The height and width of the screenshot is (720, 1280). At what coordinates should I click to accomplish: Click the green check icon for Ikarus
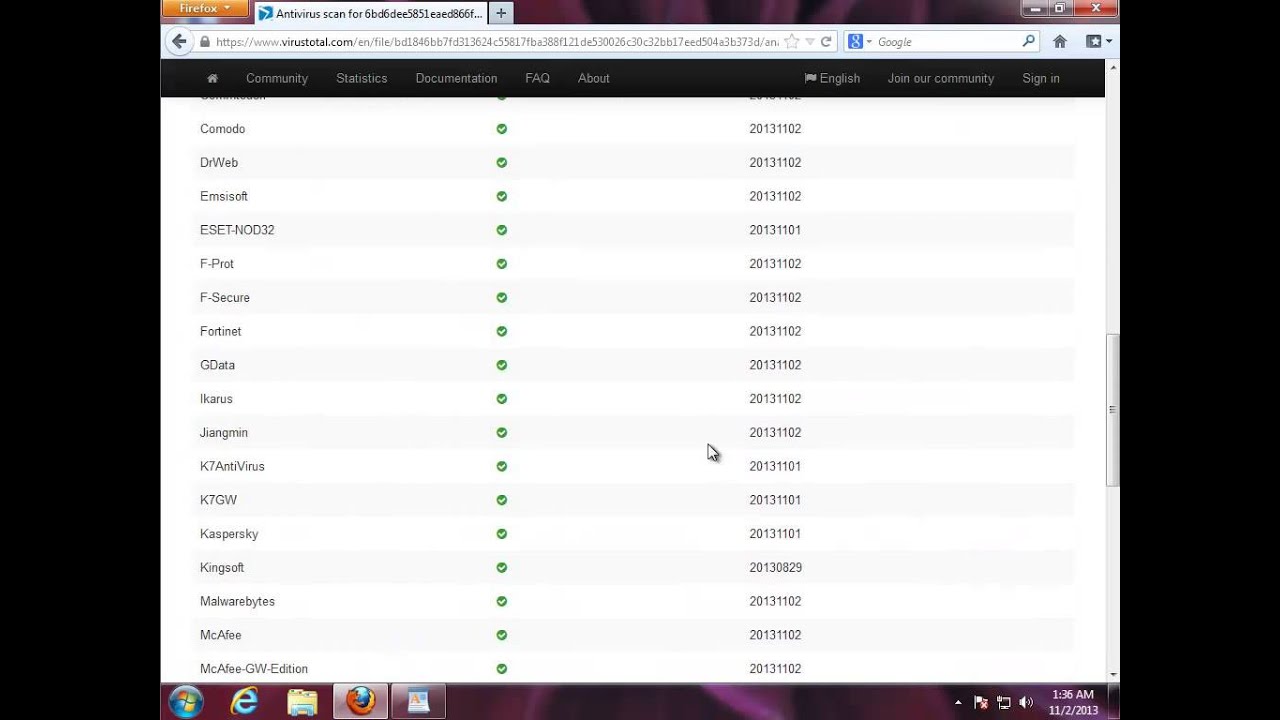click(x=502, y=399)
